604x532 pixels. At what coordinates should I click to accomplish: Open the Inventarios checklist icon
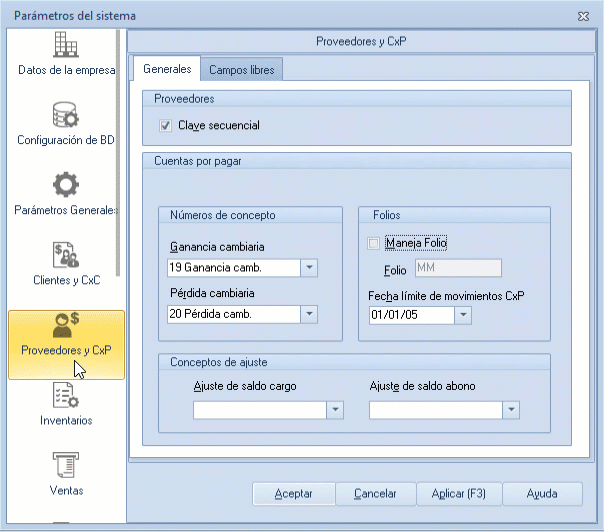[66, 395]
